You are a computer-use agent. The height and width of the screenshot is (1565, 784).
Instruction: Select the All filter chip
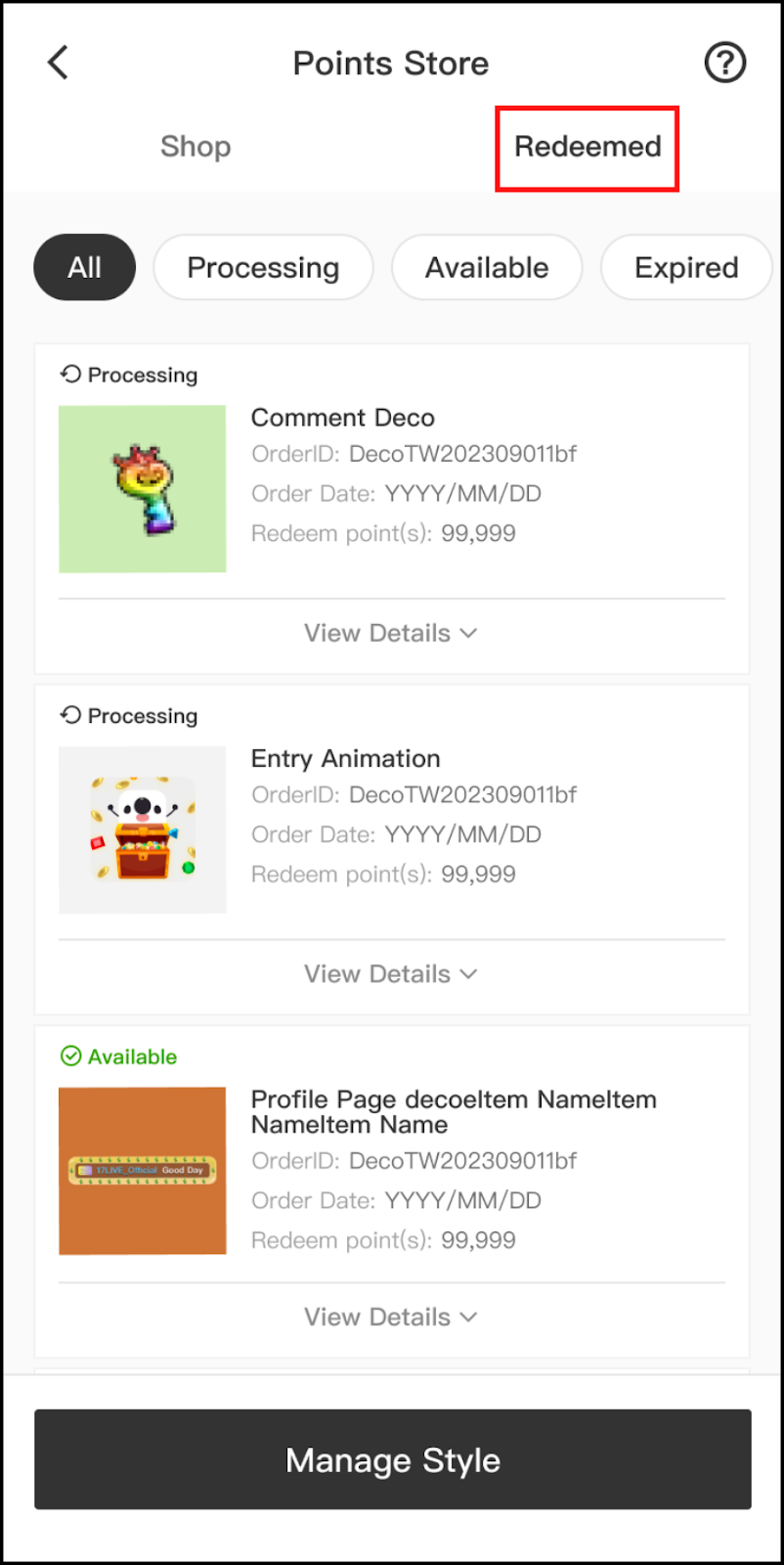click(84, 267)
